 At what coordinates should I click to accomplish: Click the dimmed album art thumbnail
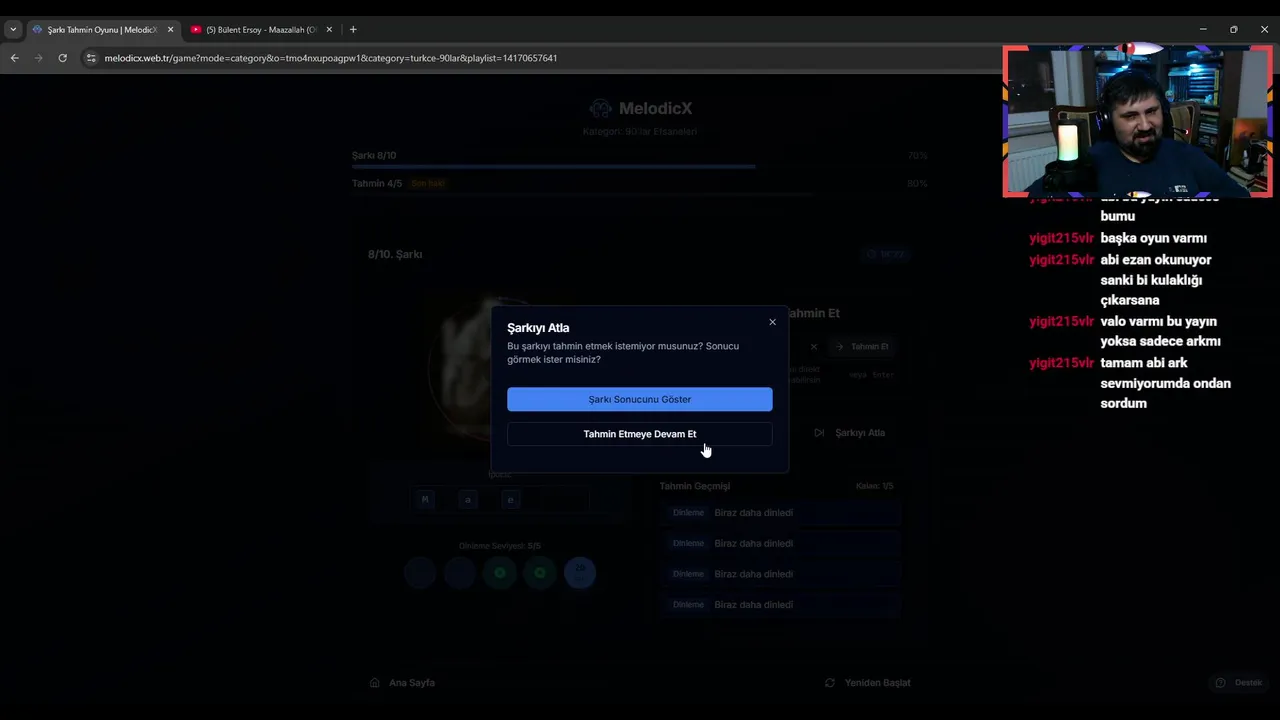500,370
